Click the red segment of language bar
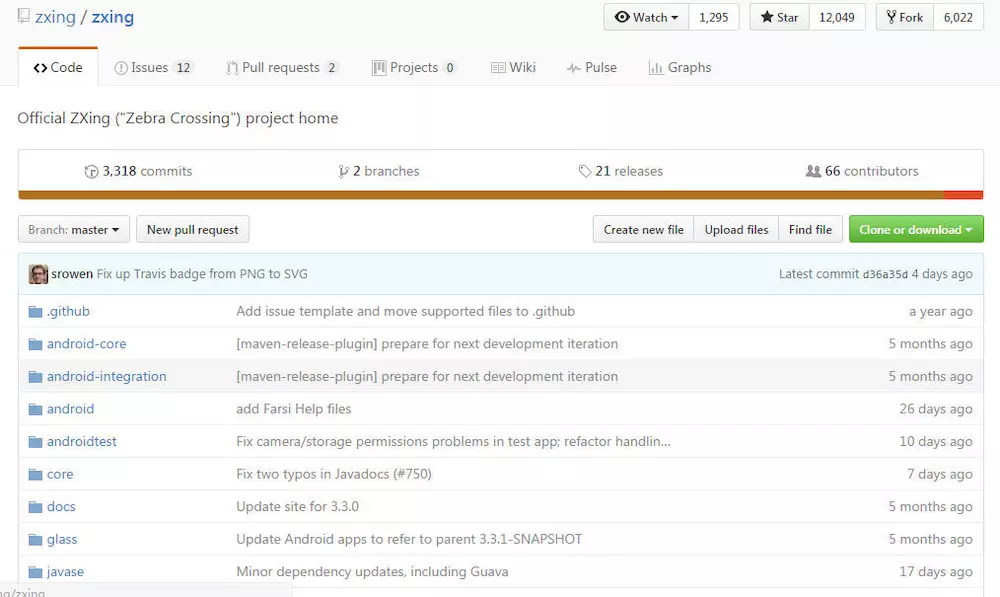Viewport: 1000px width, 597px height. pyautogui.click(x=964, y=195)
